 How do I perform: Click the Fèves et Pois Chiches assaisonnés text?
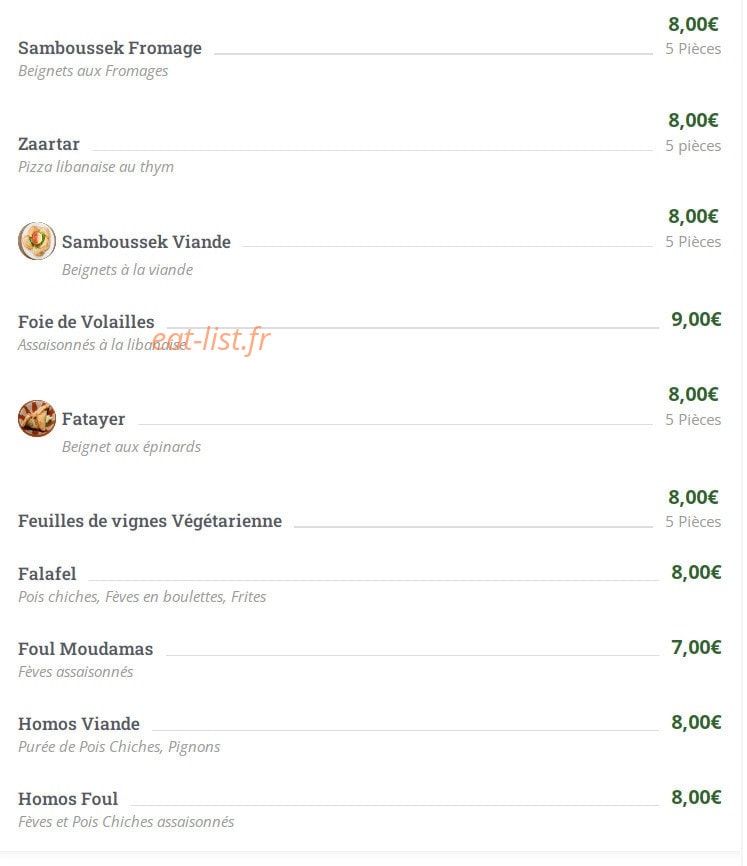click(x=126, y=822)
